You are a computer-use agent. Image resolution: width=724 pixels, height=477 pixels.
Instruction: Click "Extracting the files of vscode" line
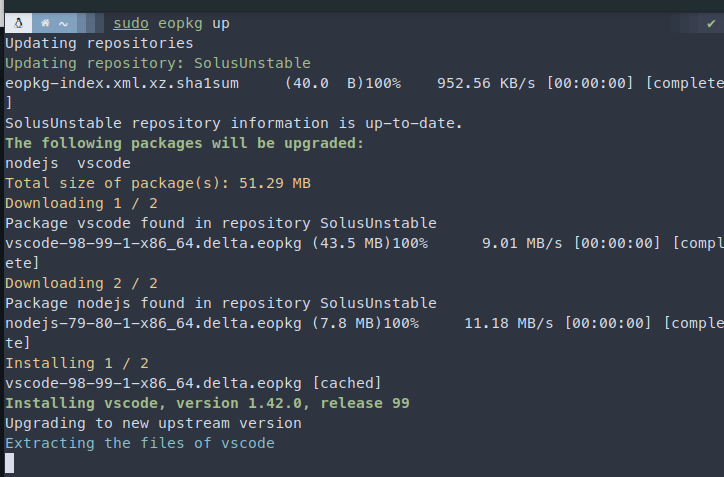[140, 443]
